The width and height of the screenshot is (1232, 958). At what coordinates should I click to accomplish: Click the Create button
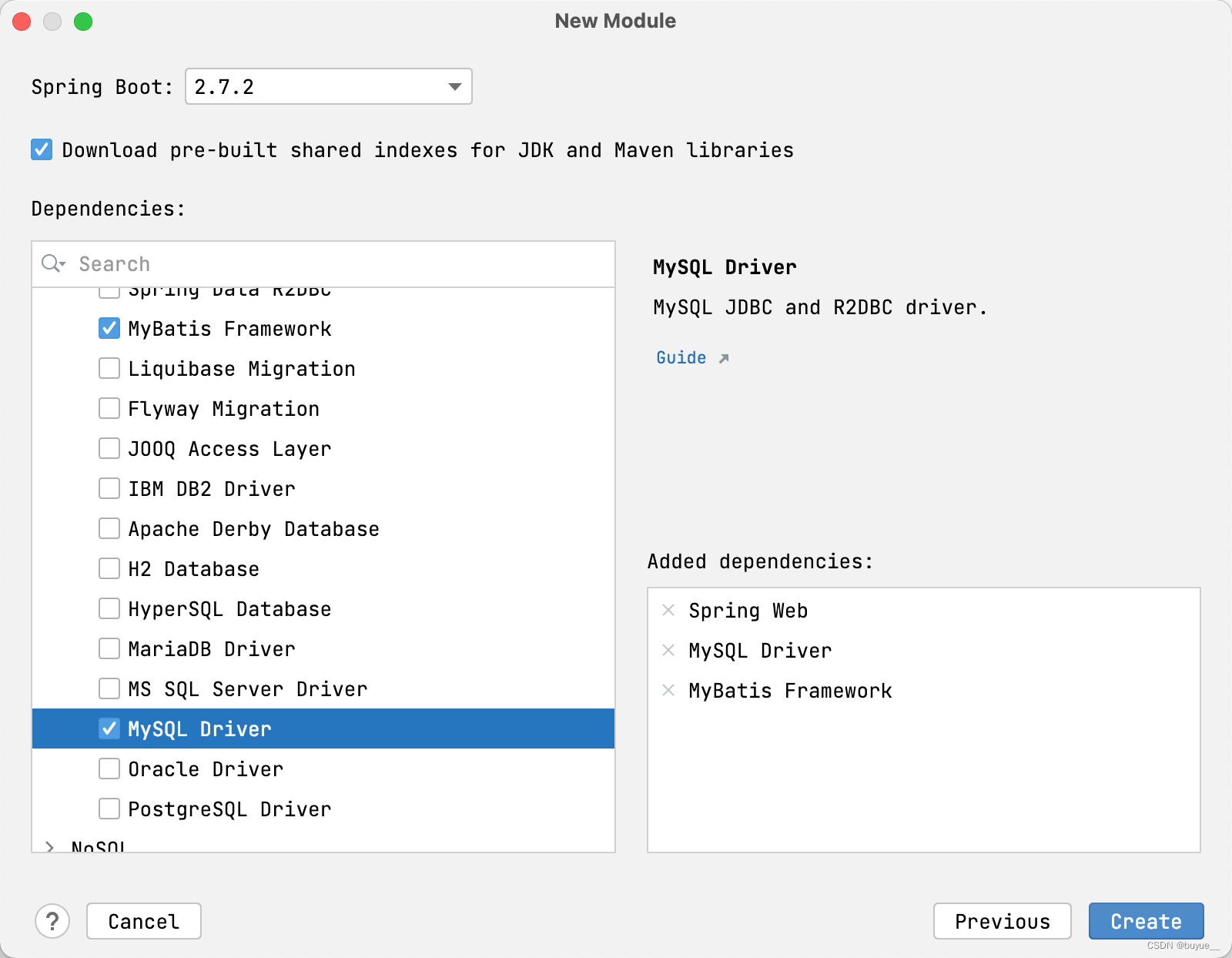point(1146,921)
